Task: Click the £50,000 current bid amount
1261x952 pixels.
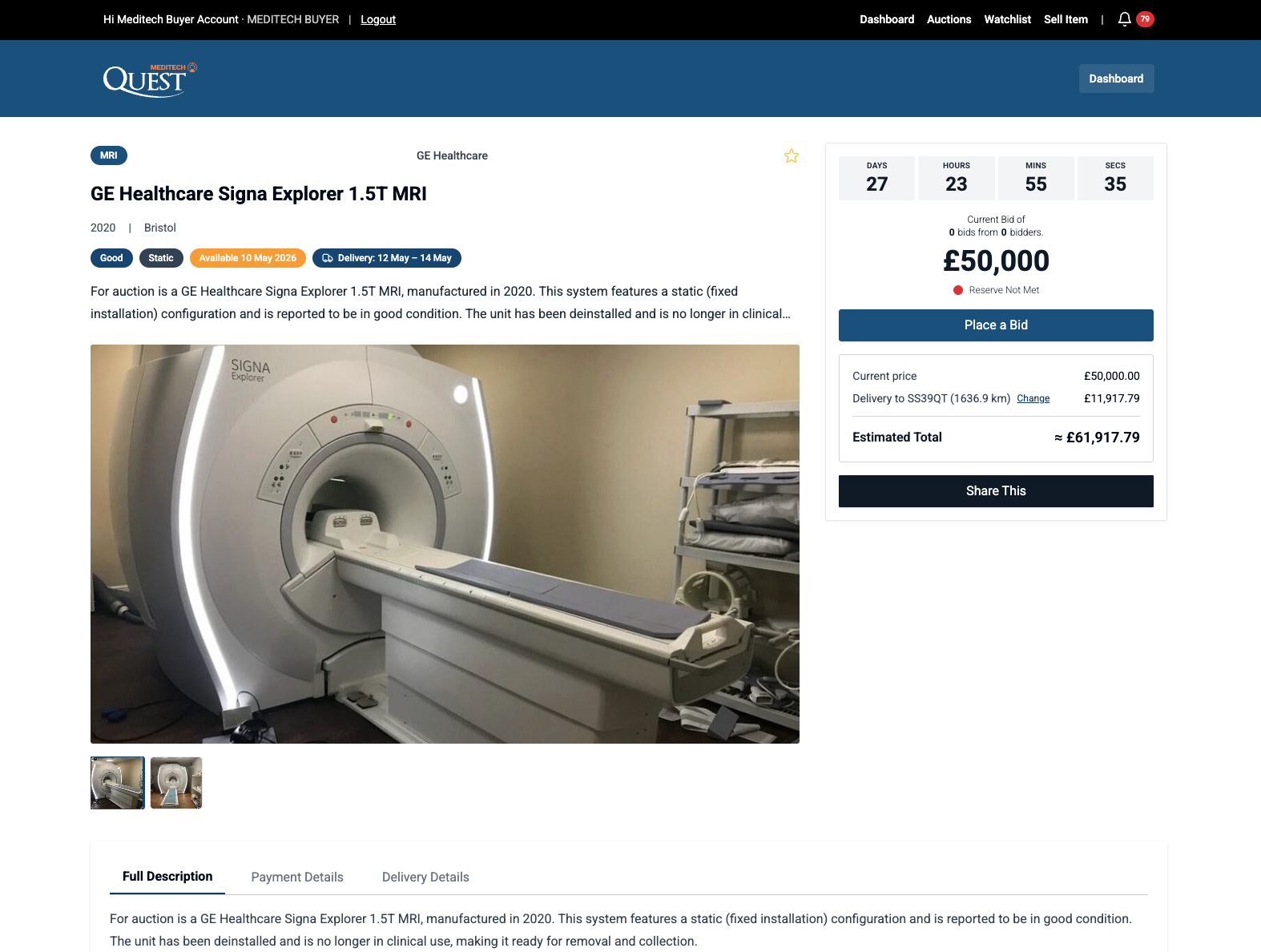Action: pyautogui.click(x=996, y=260)
